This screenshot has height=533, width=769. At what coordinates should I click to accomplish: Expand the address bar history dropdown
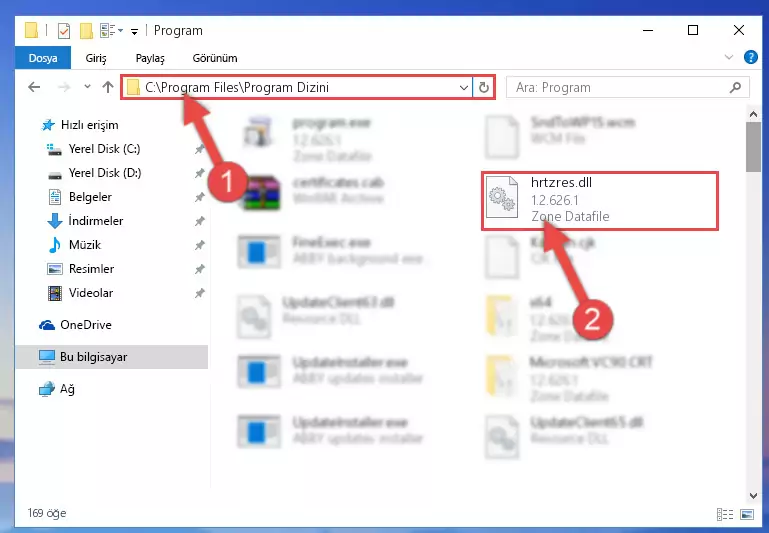click(463, 88)
